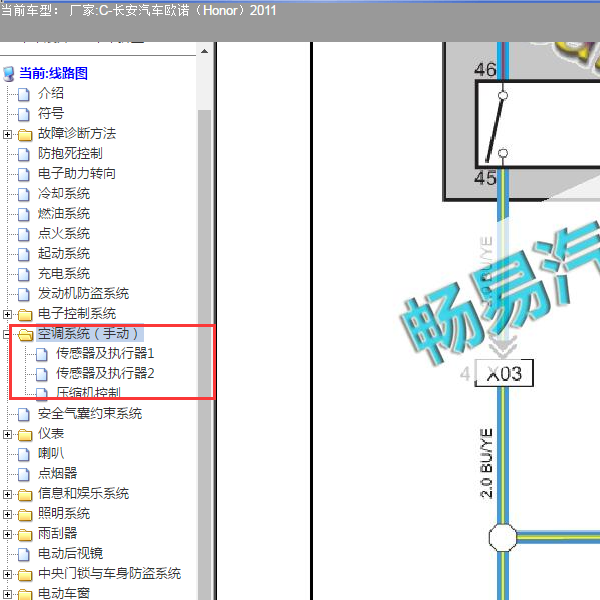The height and width of the screenshot is (600, 600).
Task: Expand the 信息和娱乐系统 folder
Action: tap(7, 494)
